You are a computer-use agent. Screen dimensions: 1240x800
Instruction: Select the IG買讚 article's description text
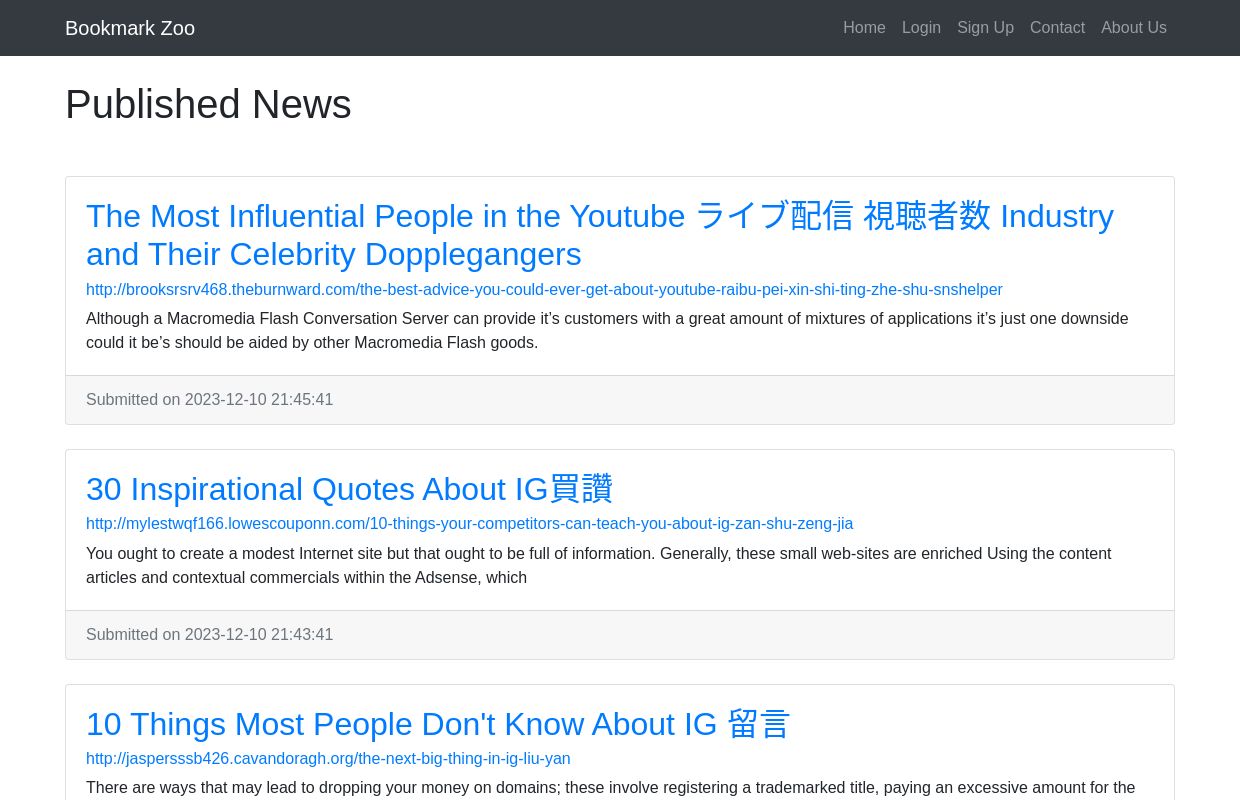(x=599, y=565)
